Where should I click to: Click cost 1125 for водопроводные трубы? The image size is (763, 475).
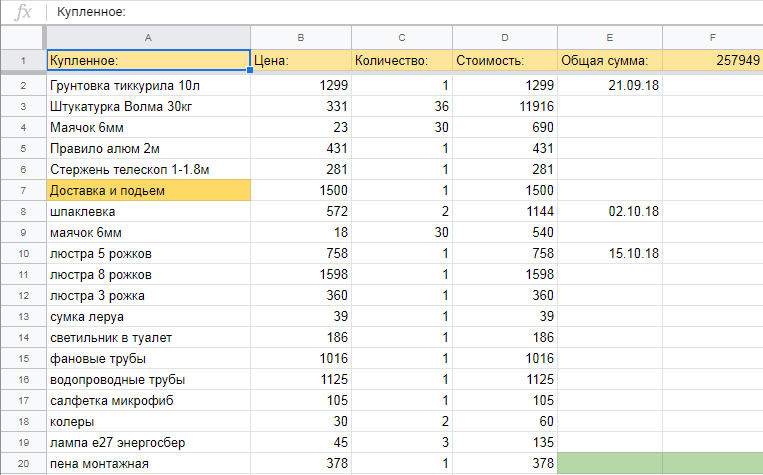(x=505, y=380)
